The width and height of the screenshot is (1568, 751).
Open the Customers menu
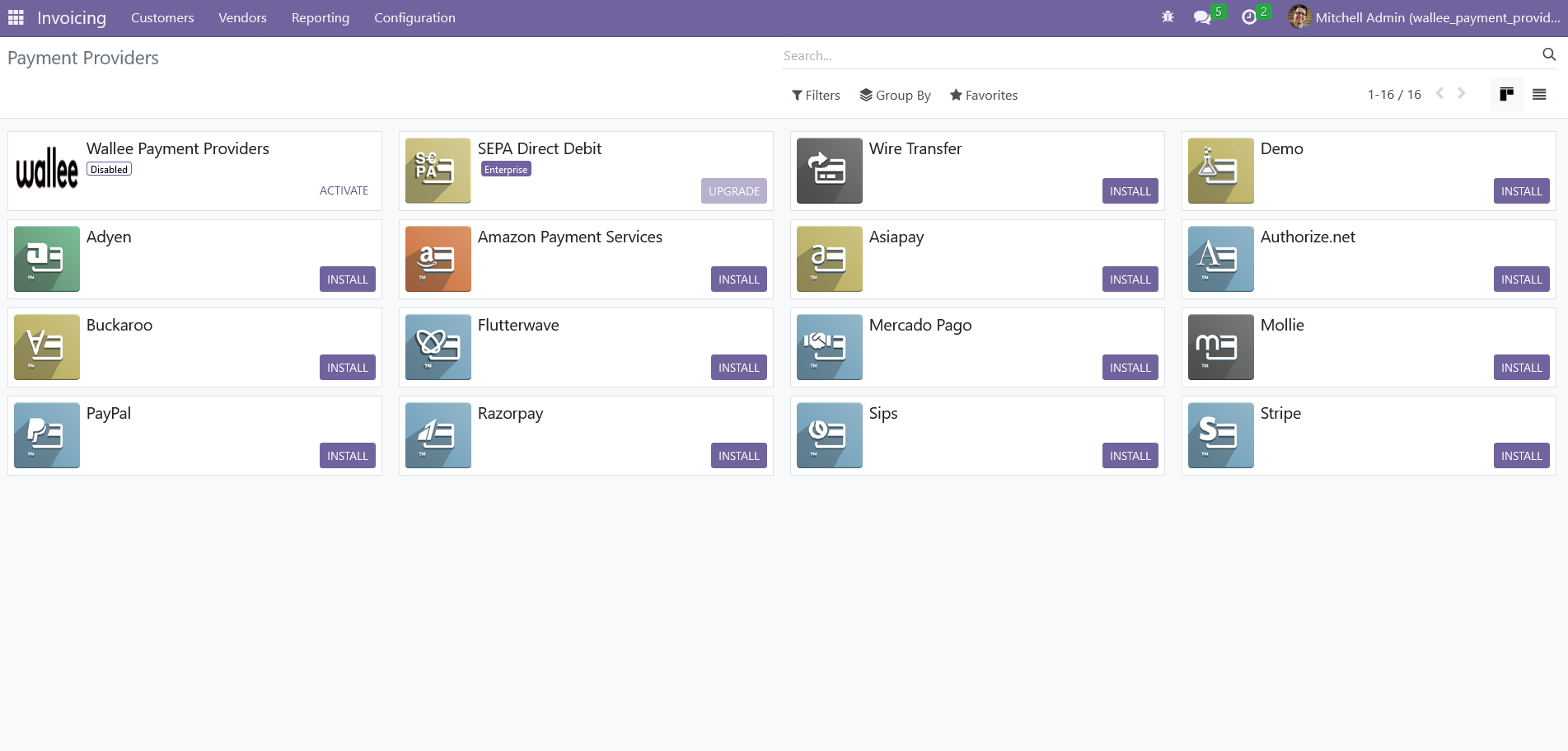pos(162,18)
